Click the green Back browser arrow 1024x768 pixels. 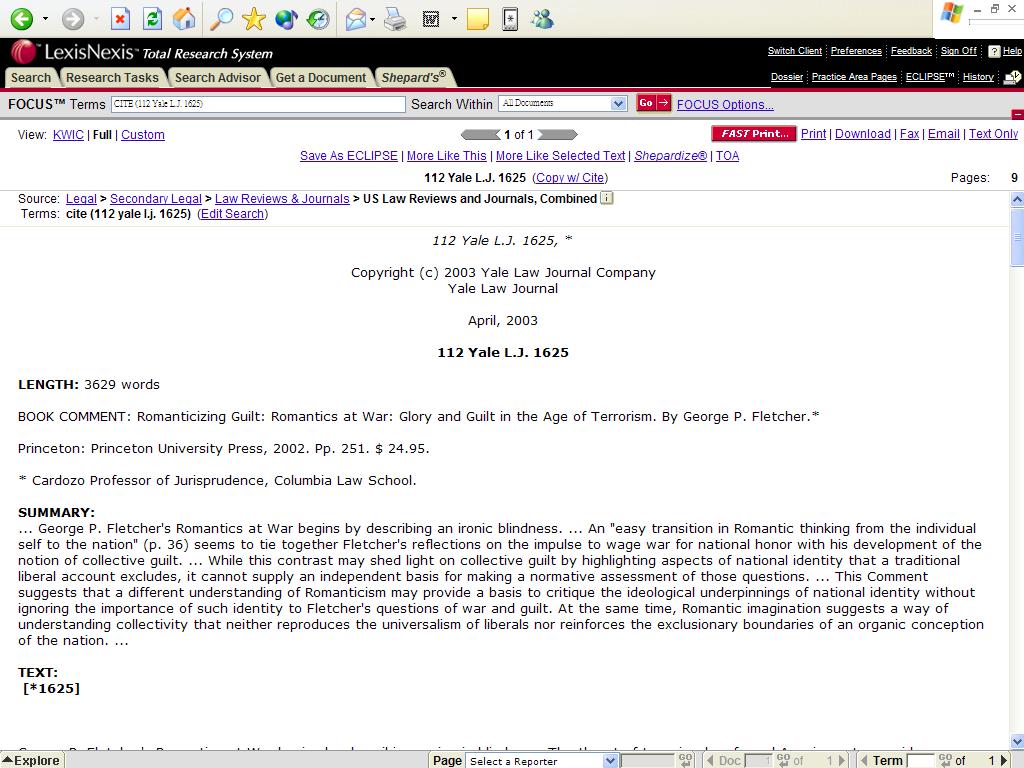[22, 19]
